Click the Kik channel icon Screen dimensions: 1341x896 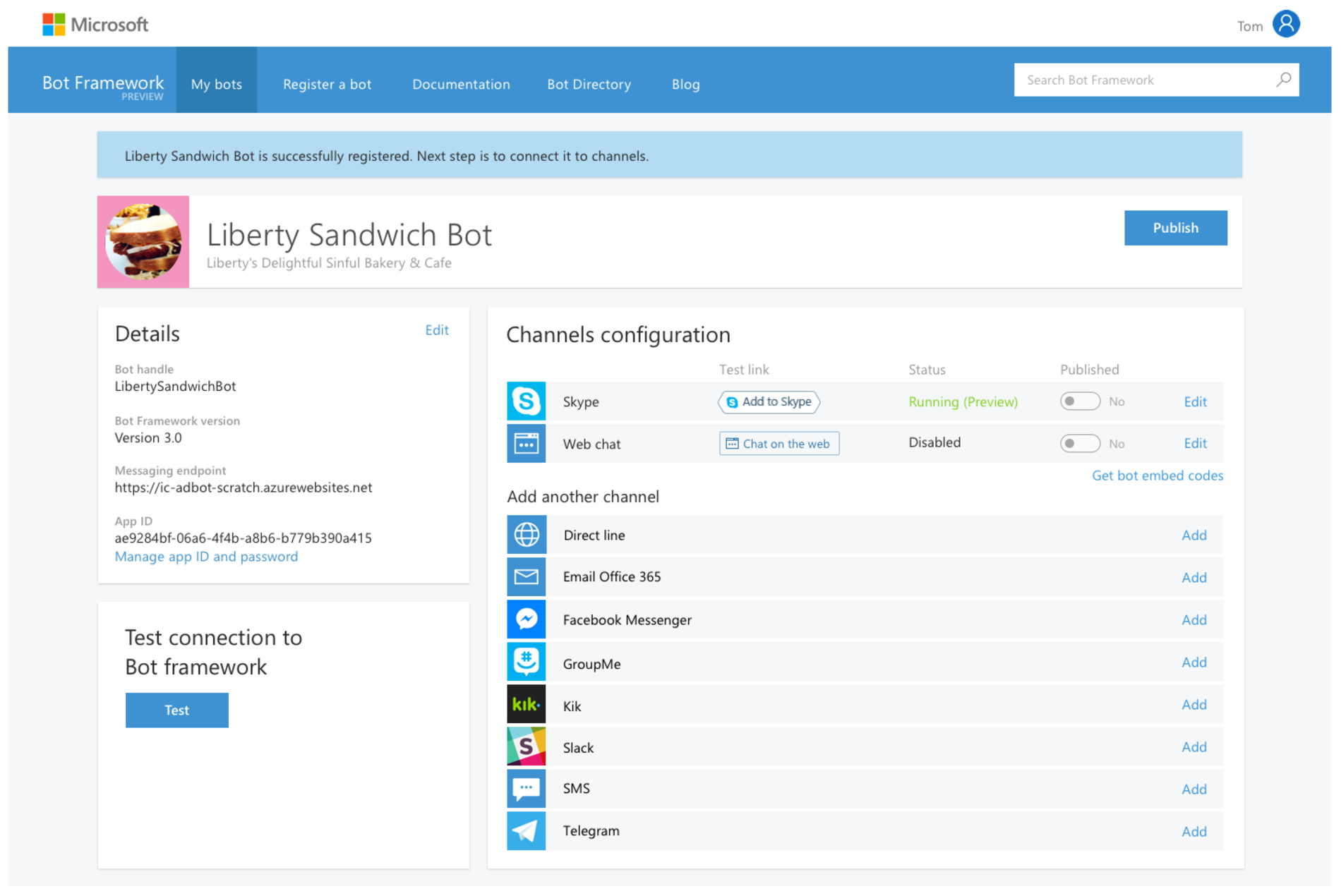click(526, 704)
